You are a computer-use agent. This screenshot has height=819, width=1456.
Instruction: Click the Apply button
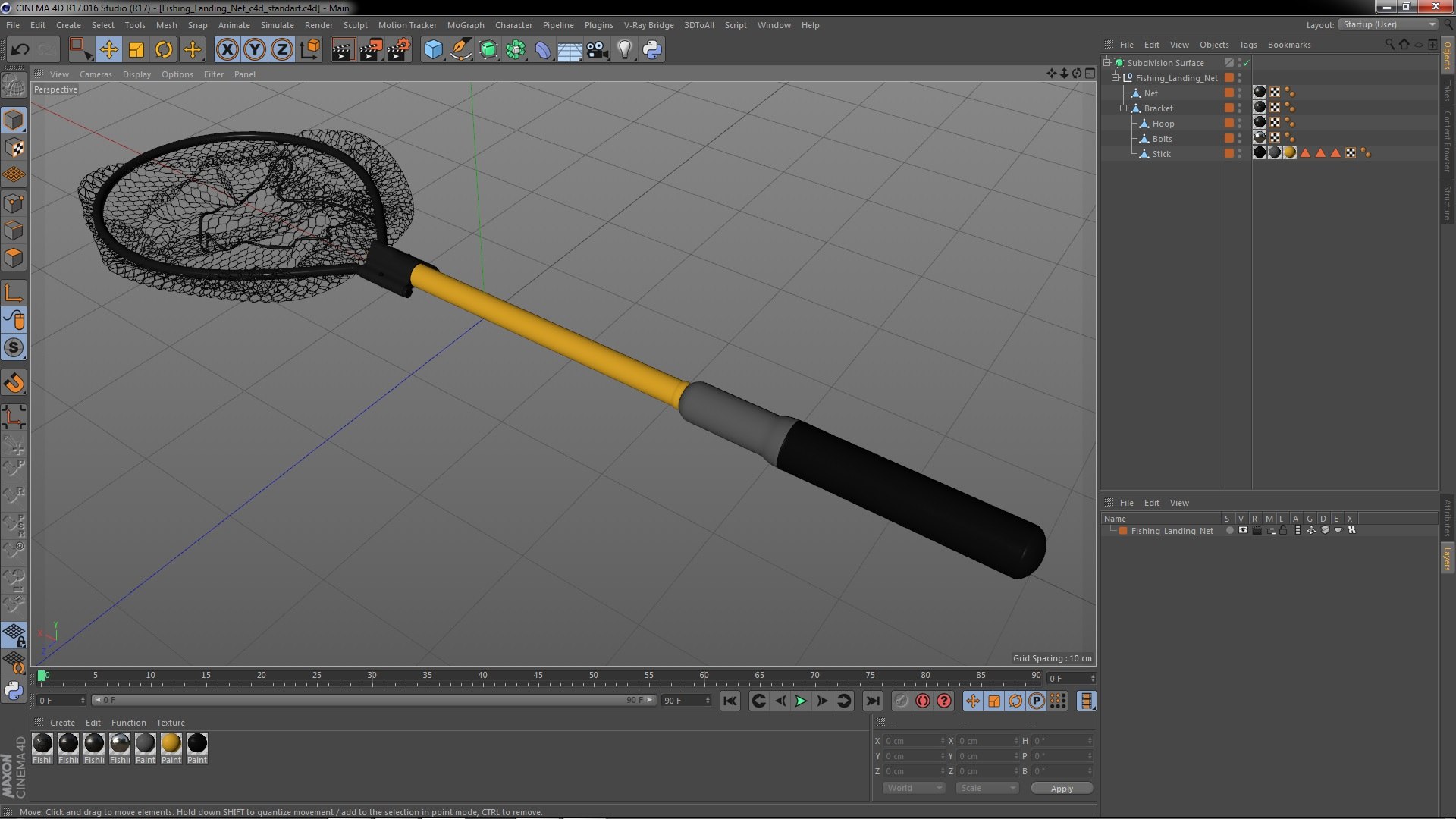point(1062,789)
